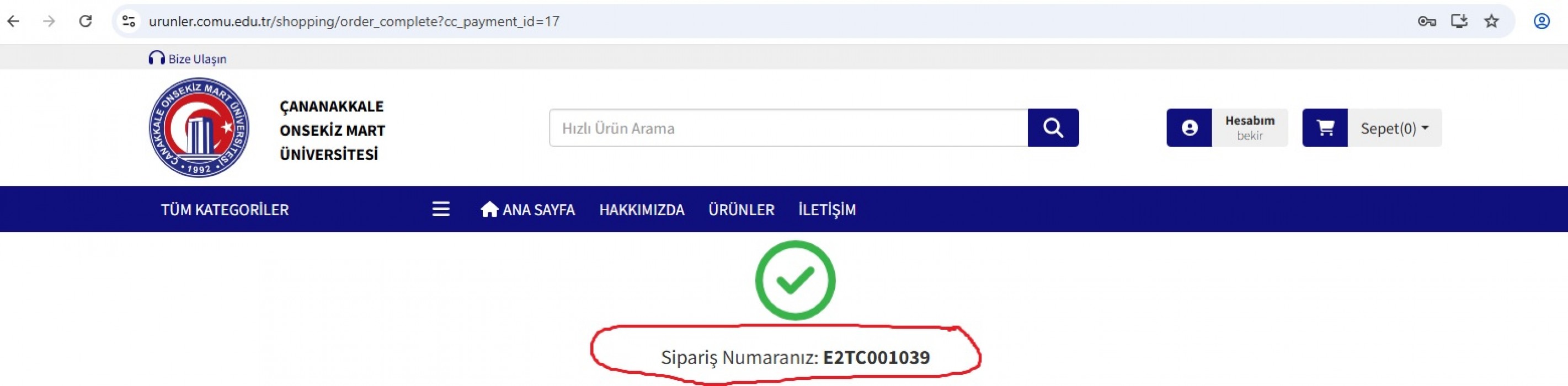Open Hesabım account menu

point(1249,128)
